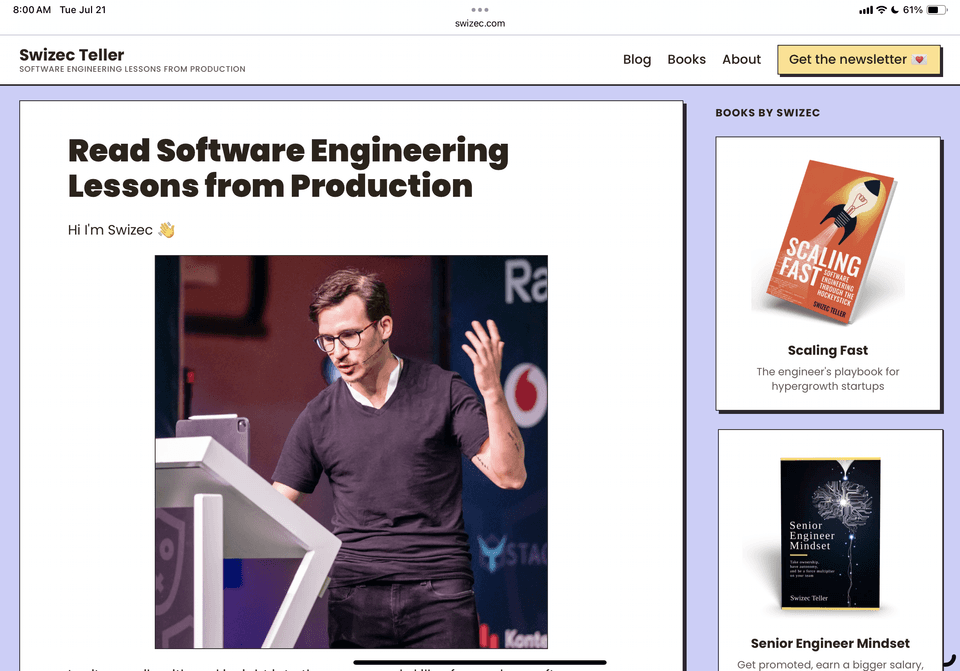Click the waving hand emoji
Screen dimensions: 960x671
click(x=167, y=230)
